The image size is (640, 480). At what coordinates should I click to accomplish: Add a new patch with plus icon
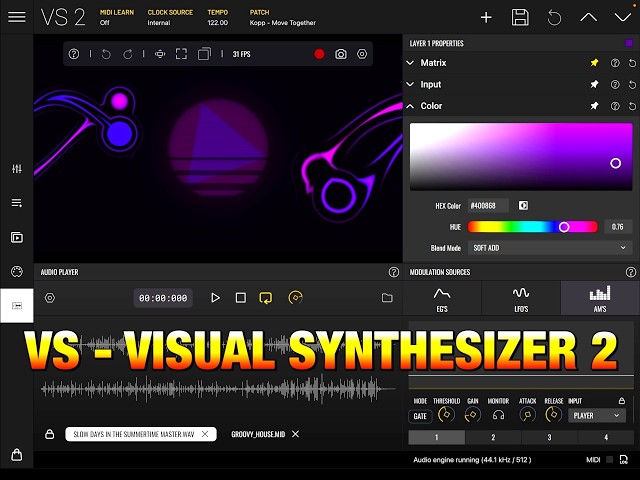tap(486, 18)
